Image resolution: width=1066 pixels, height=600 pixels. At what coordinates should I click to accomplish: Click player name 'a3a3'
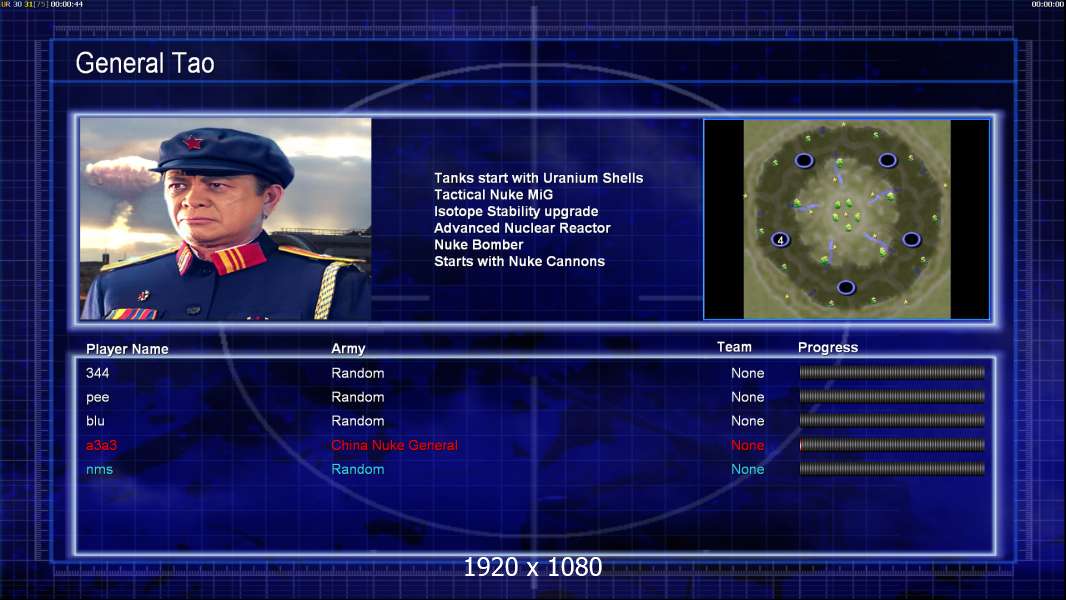tap(101, 446)
